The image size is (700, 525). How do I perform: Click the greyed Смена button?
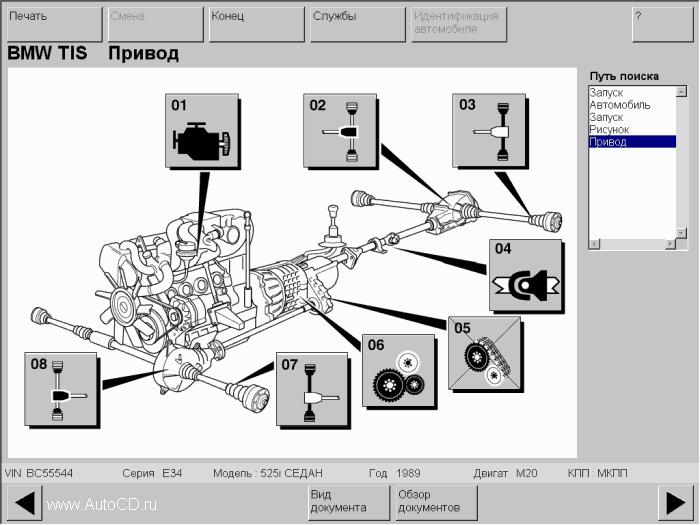pyautogui.click(x=156, y=25)
